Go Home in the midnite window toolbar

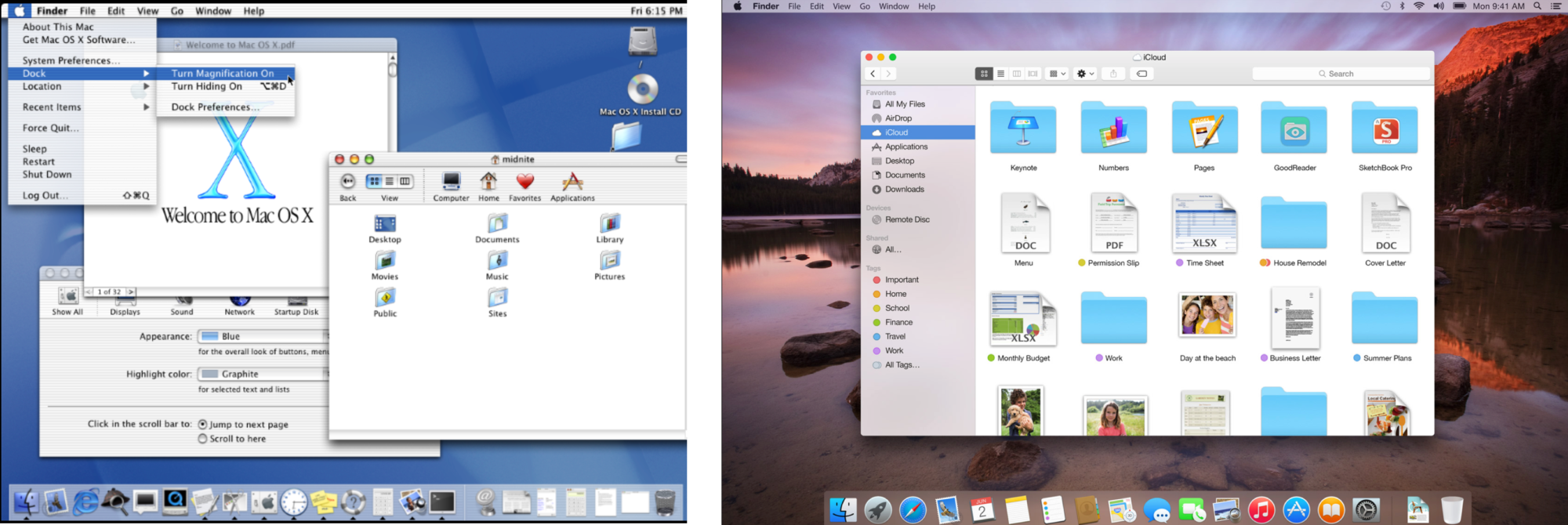click(x=488, y=186)
